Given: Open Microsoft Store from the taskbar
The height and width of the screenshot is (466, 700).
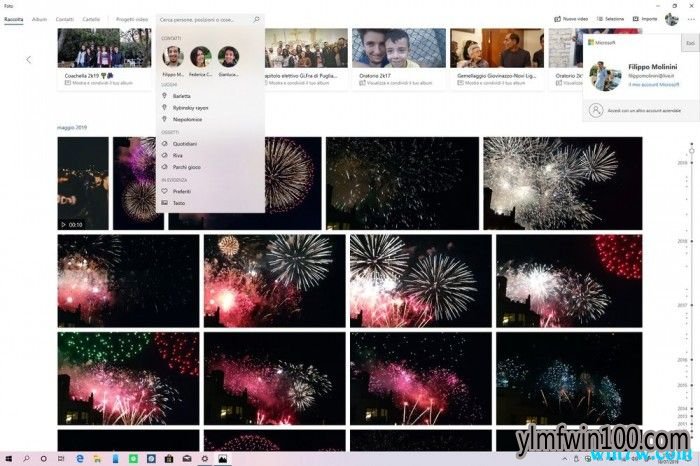Looking at the screenshot, I should [x=169, y=458].
